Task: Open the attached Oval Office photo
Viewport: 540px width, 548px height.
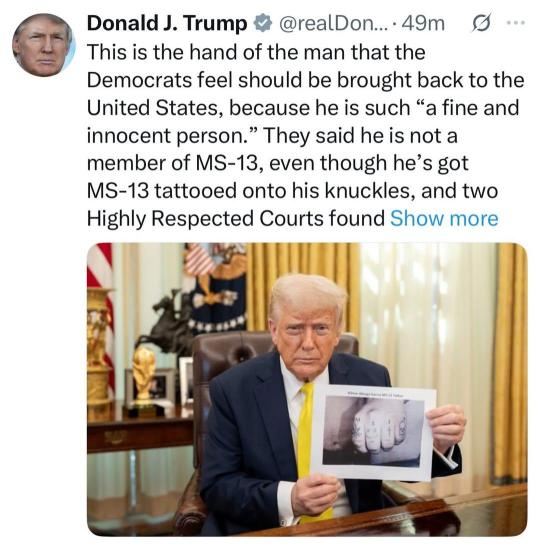Action: tap(307, 389)
